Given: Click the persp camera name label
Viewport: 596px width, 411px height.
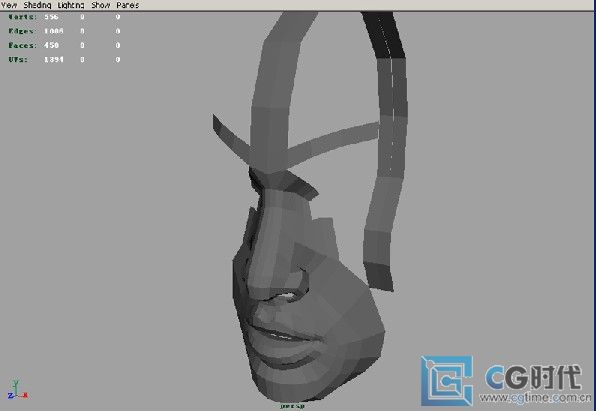Looking at the screenshot, I should (x=292, y=406).
